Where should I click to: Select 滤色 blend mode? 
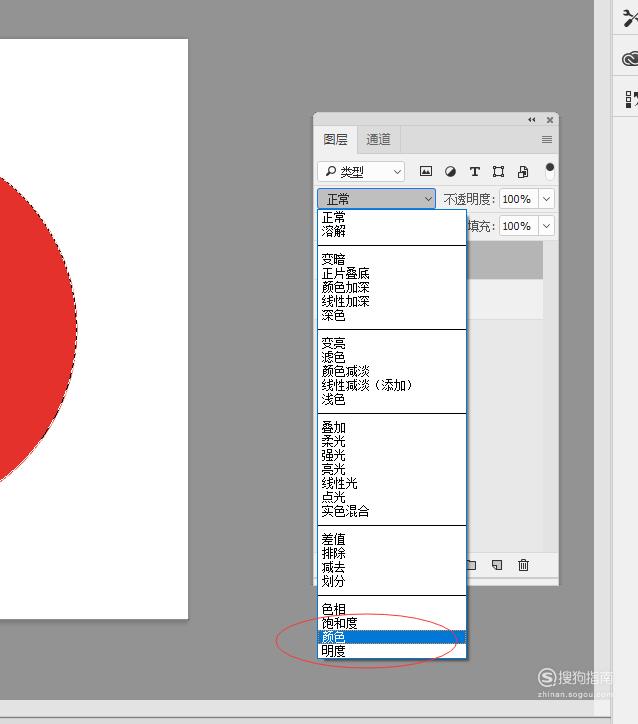point(392,357)
